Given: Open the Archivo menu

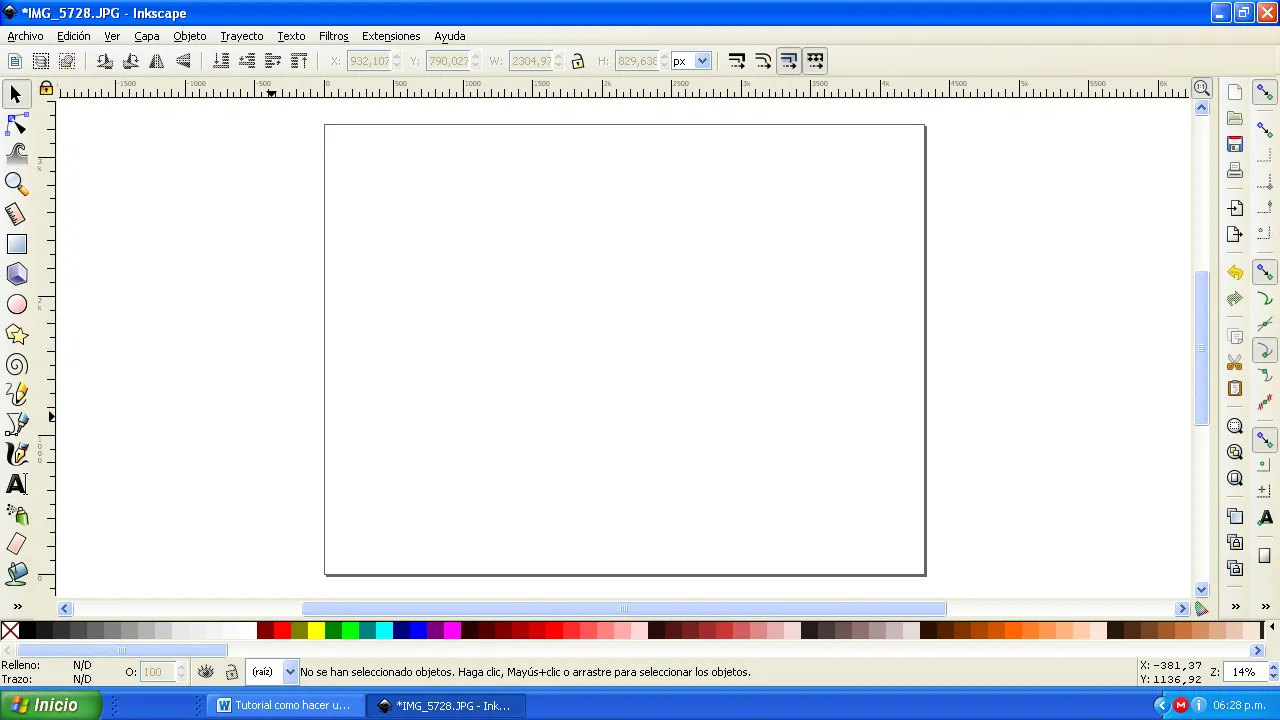Looking at the screenshot, I should [x=25, y=36].
